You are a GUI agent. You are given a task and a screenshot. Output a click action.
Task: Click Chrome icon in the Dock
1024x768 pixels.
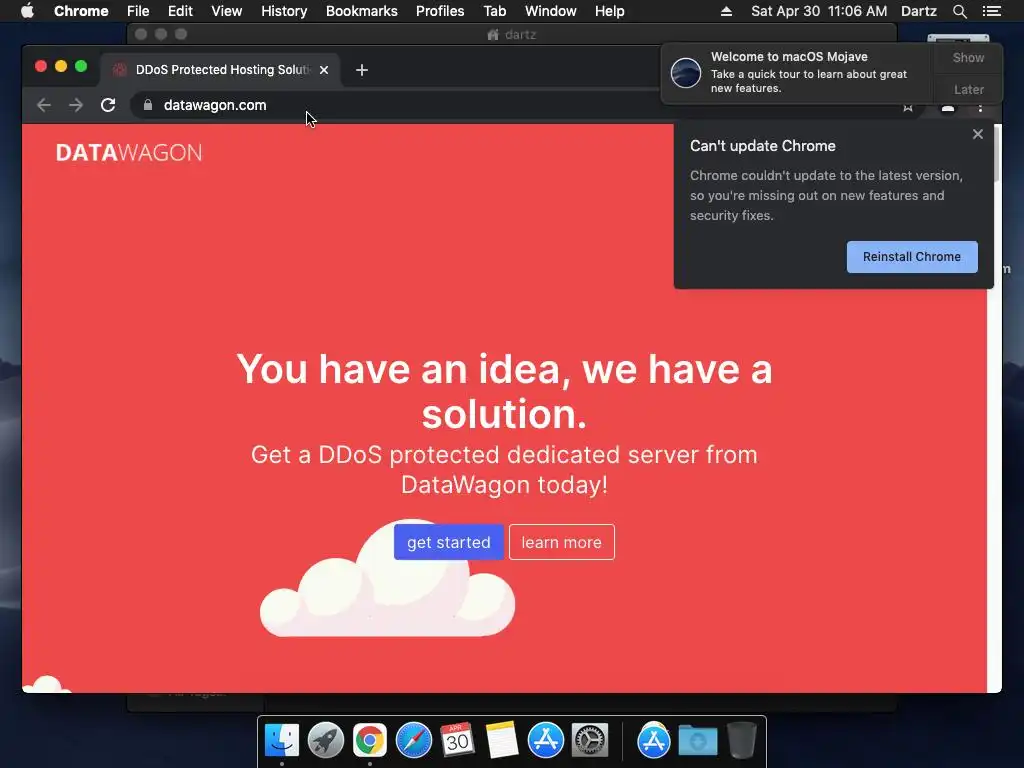click(x=370, y=740)
